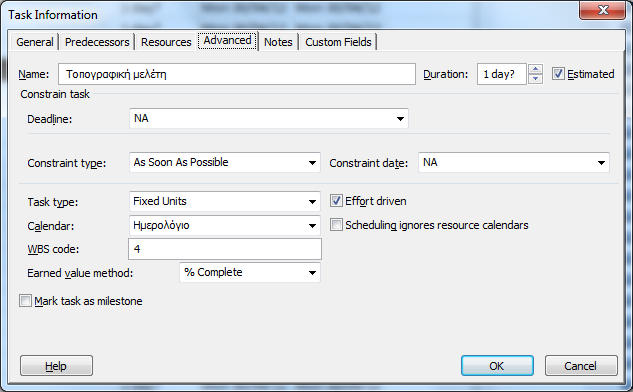Expand the Calendar dropdown

click(x=312, y=226)
